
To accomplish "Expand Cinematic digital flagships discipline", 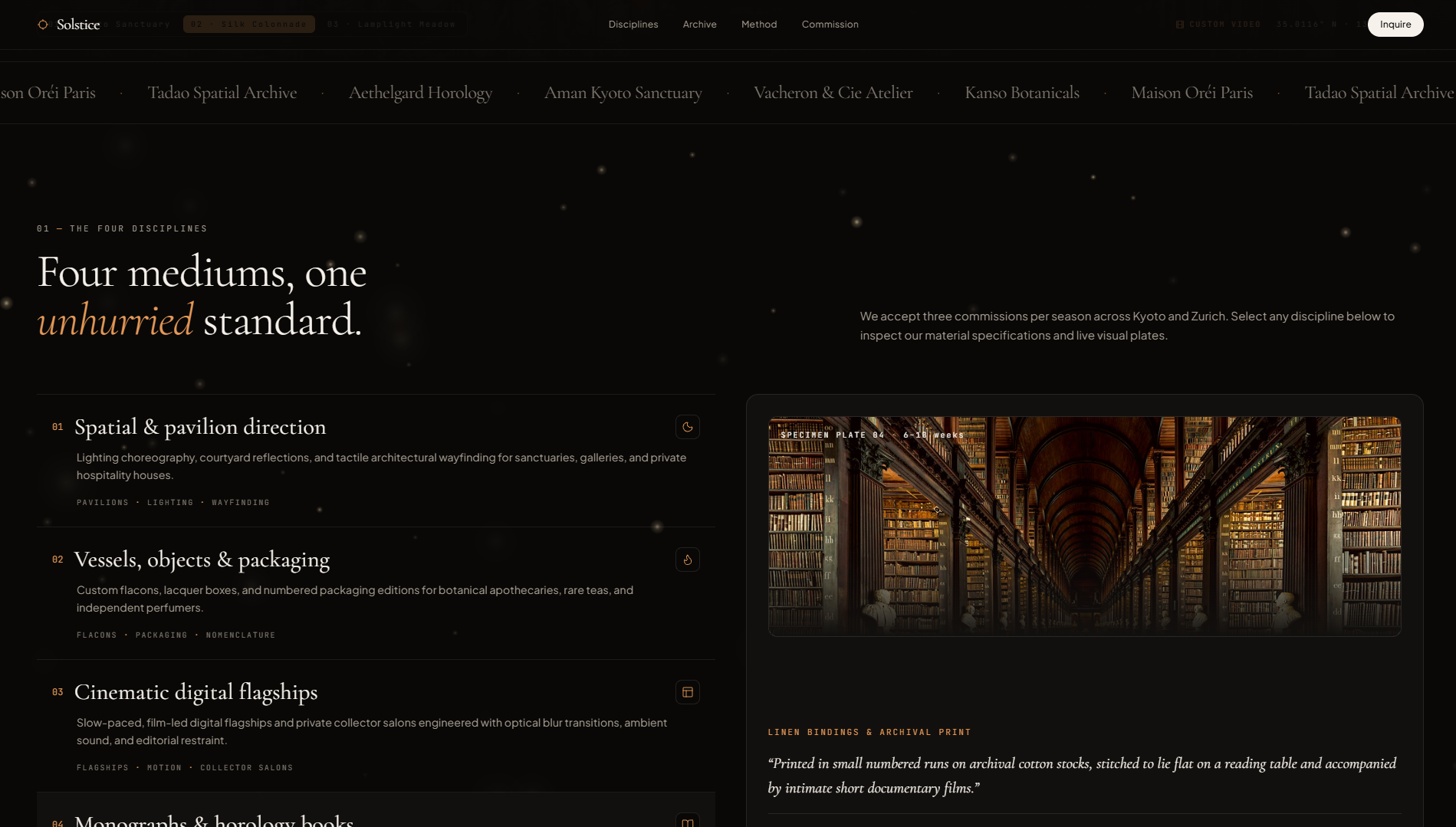I will [x=376, y=726].
